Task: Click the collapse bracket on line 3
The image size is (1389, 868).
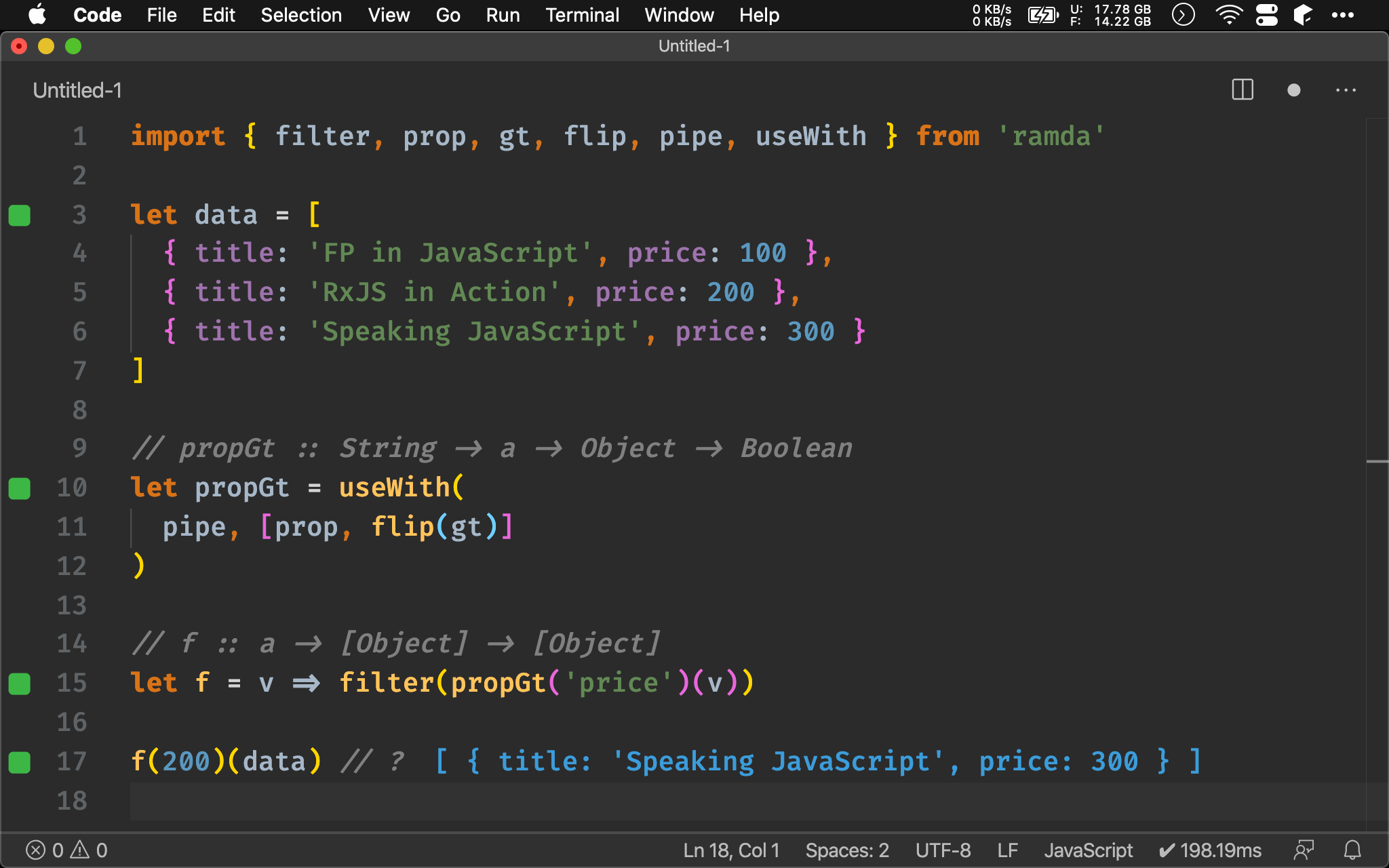Action: click(315, 215)
